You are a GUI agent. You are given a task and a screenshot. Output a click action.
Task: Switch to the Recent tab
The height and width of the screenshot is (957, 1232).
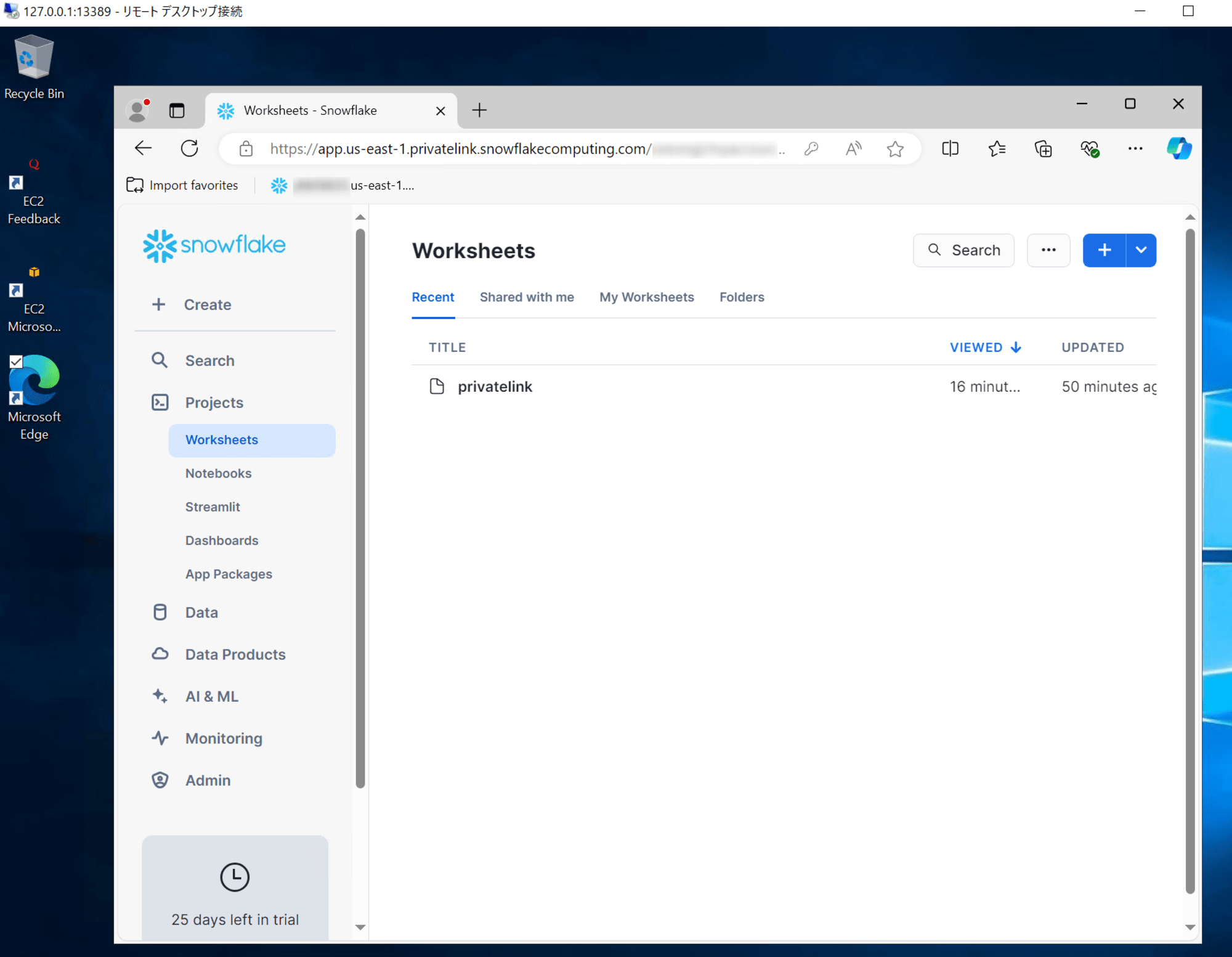[433, 297]
